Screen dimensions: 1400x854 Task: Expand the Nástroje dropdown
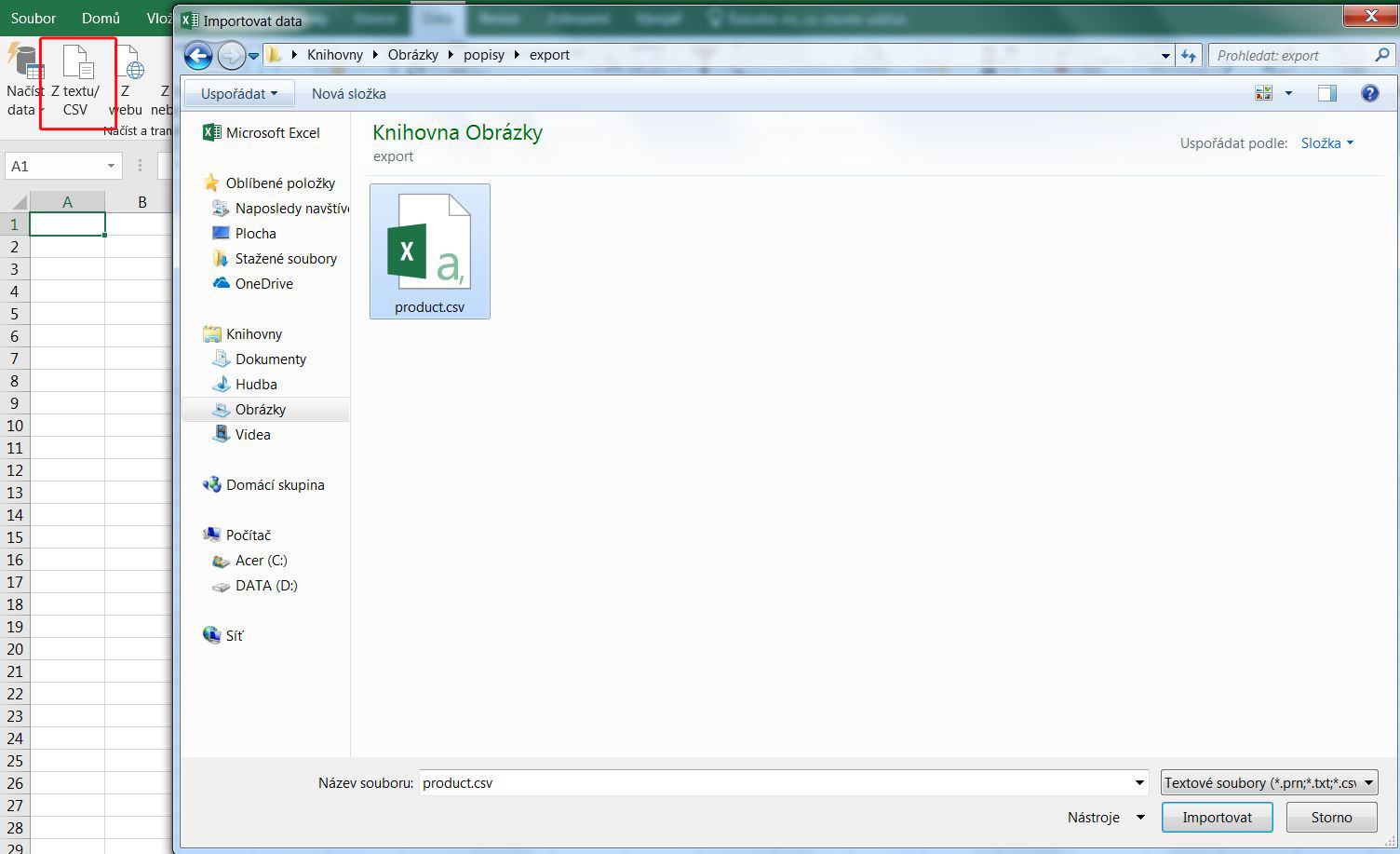tap(1106, 818)
